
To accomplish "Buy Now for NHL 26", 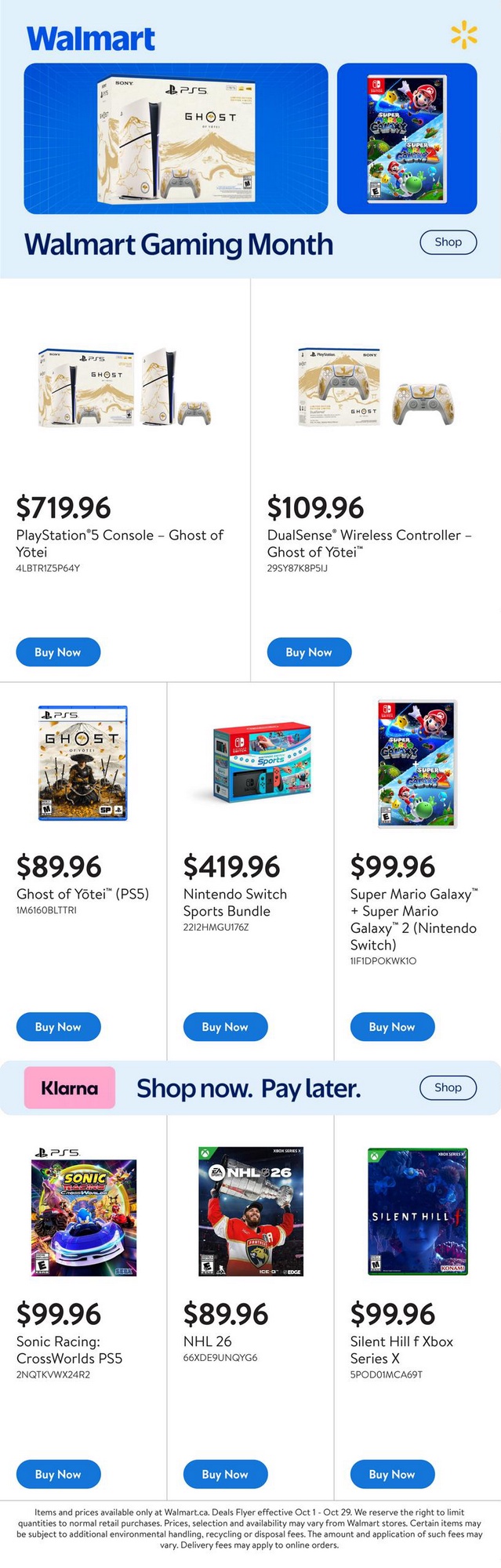I will point(225,1475).
